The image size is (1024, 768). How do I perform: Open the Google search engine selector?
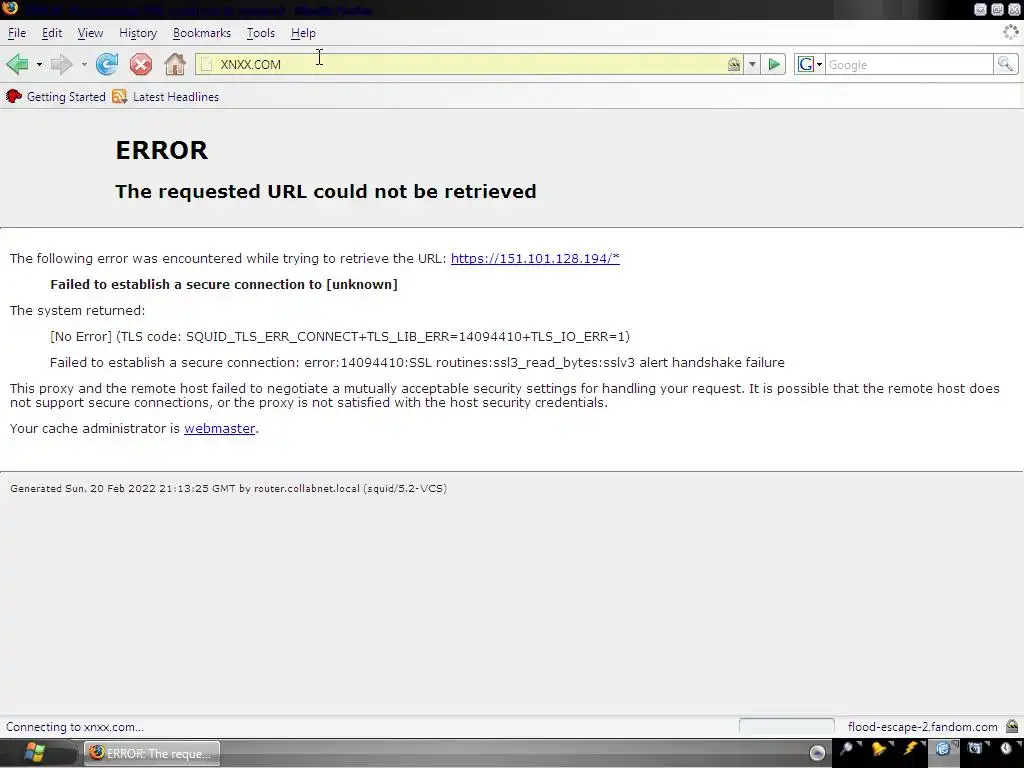click(x=810, y=64)
